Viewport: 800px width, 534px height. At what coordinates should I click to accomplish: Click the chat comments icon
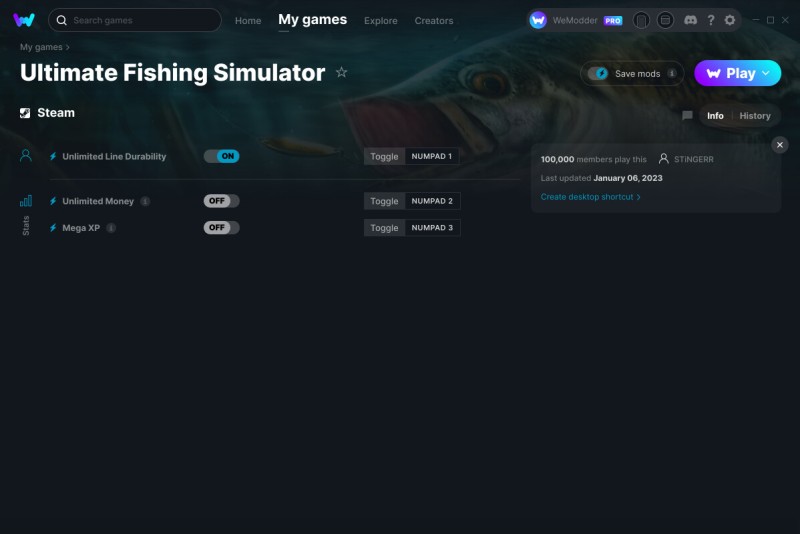687,115
